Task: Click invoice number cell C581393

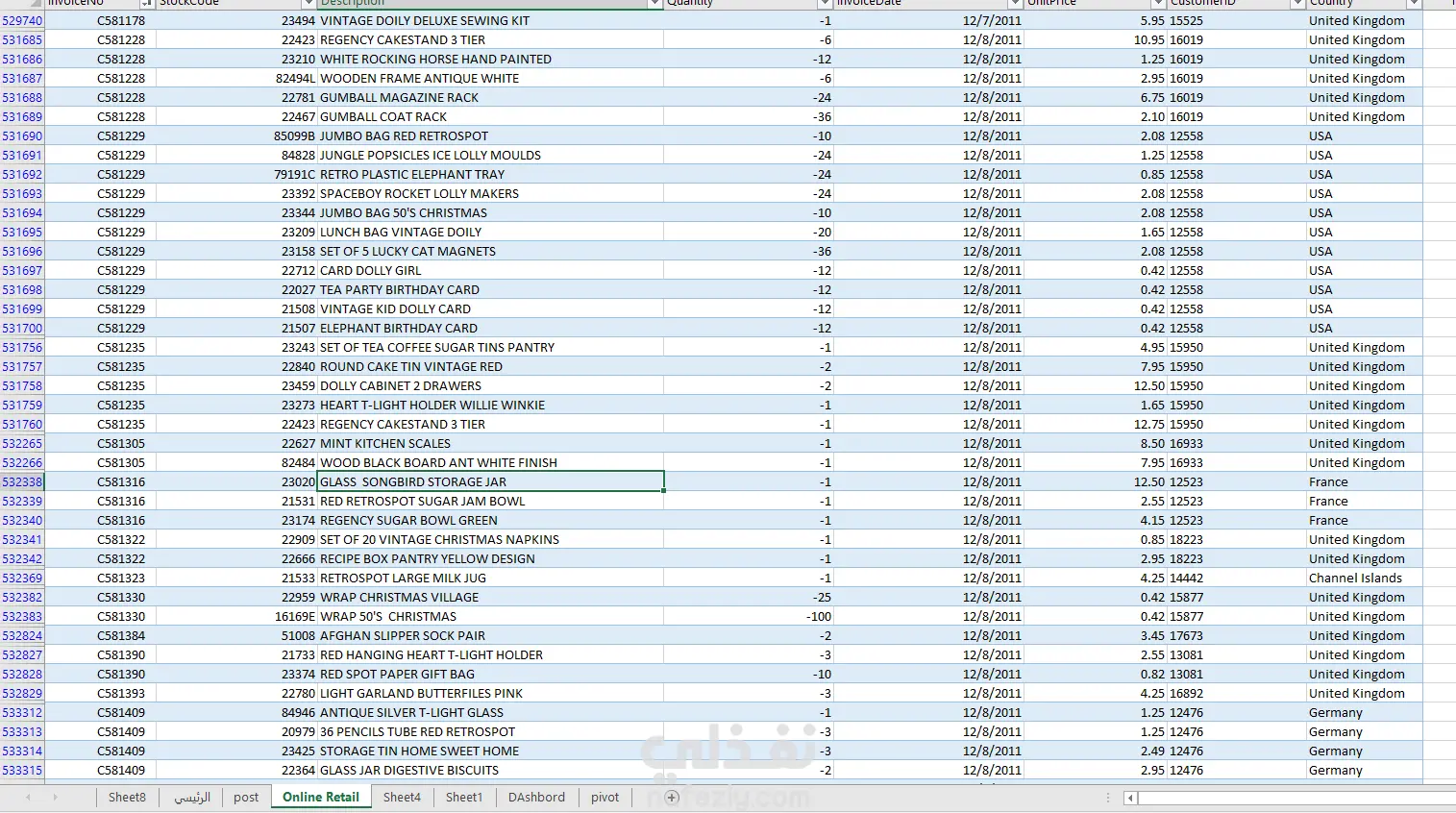Action: pyautogui.click(x=100, y=693)
